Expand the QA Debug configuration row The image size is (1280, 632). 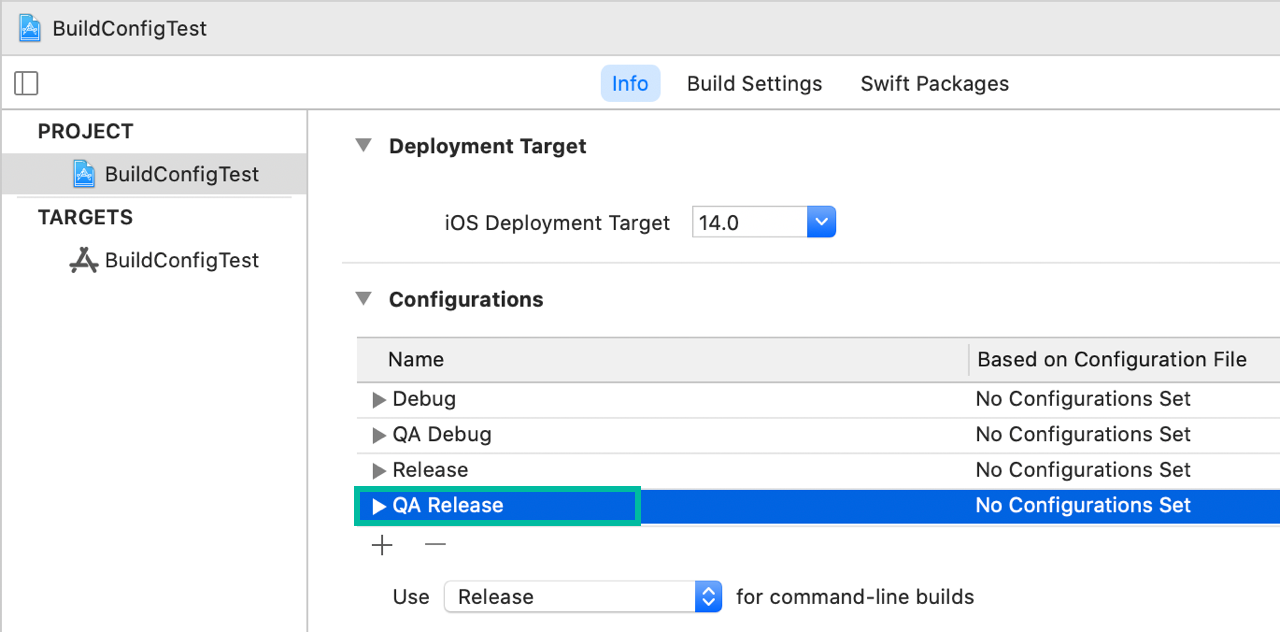(x=379, y=435)
